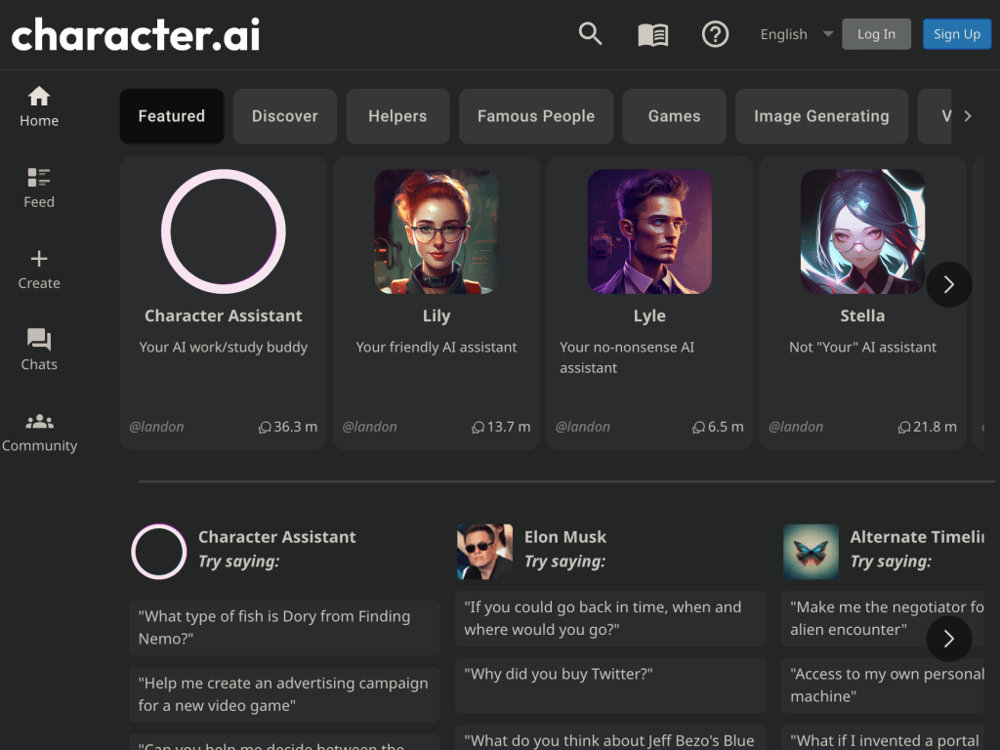Select the Stella character avatar
The height and width of the screenshot is (750, 1000).
(862, 232)
